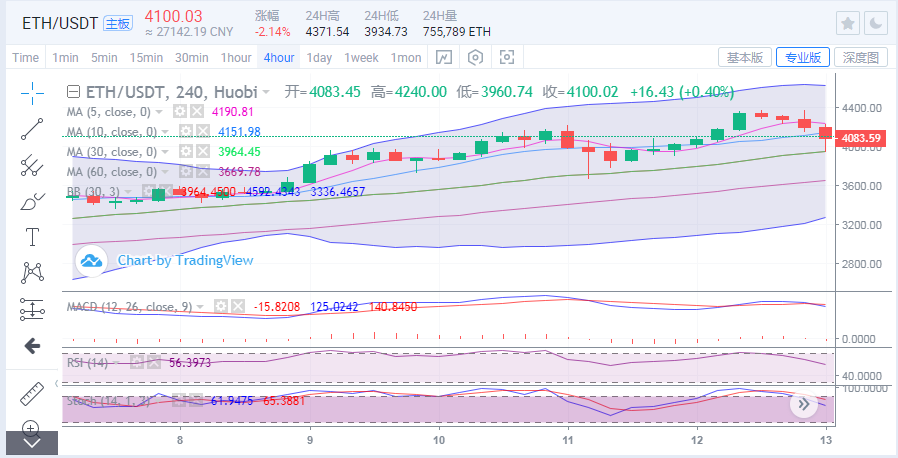Open chart settings hexagon gear icon
This screenshot has height=458, width=898.
(475, 57)
